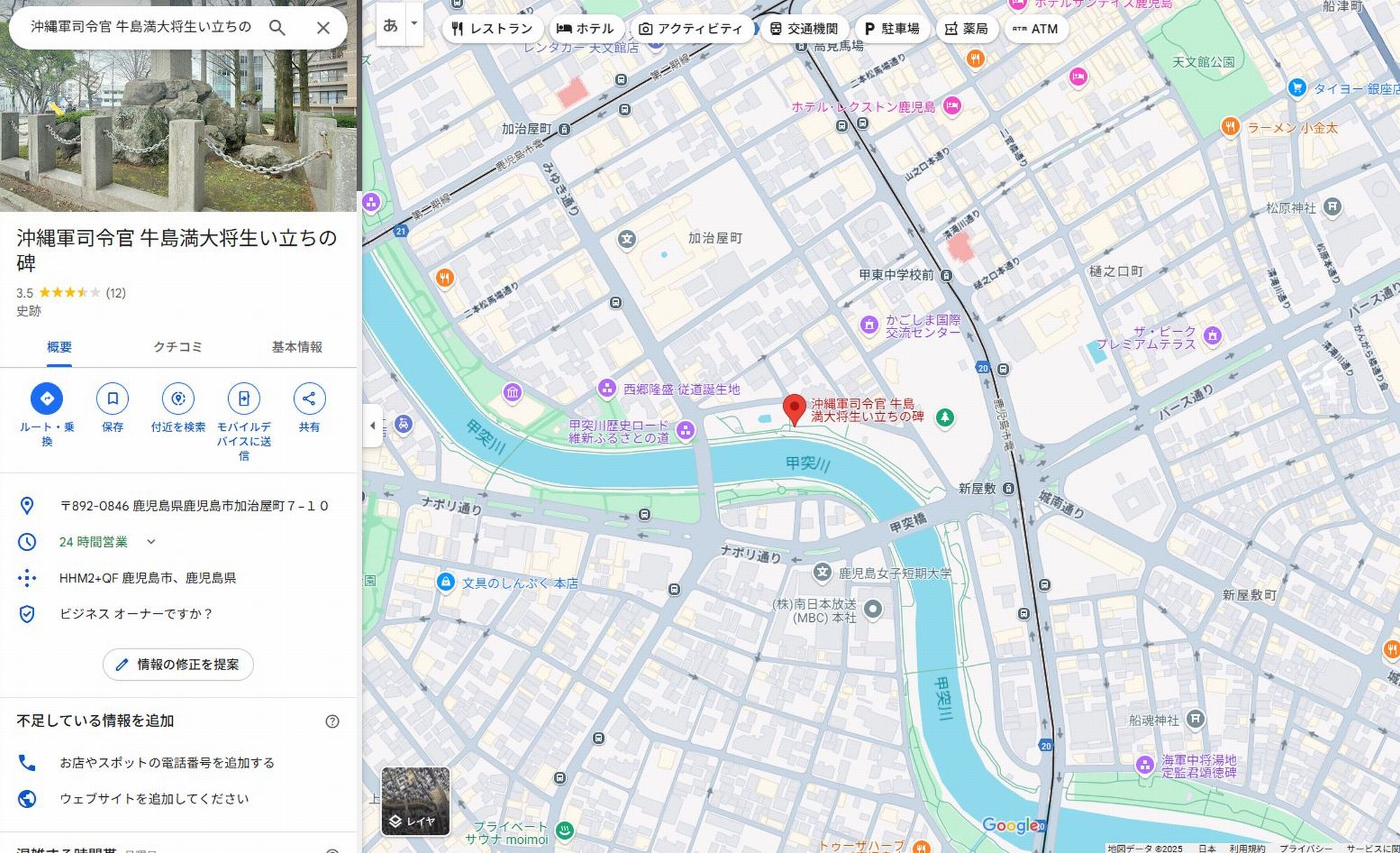Click 南日本放送 MBC marker icon
Screen dimensions: 1400x853
click(872, 609)
